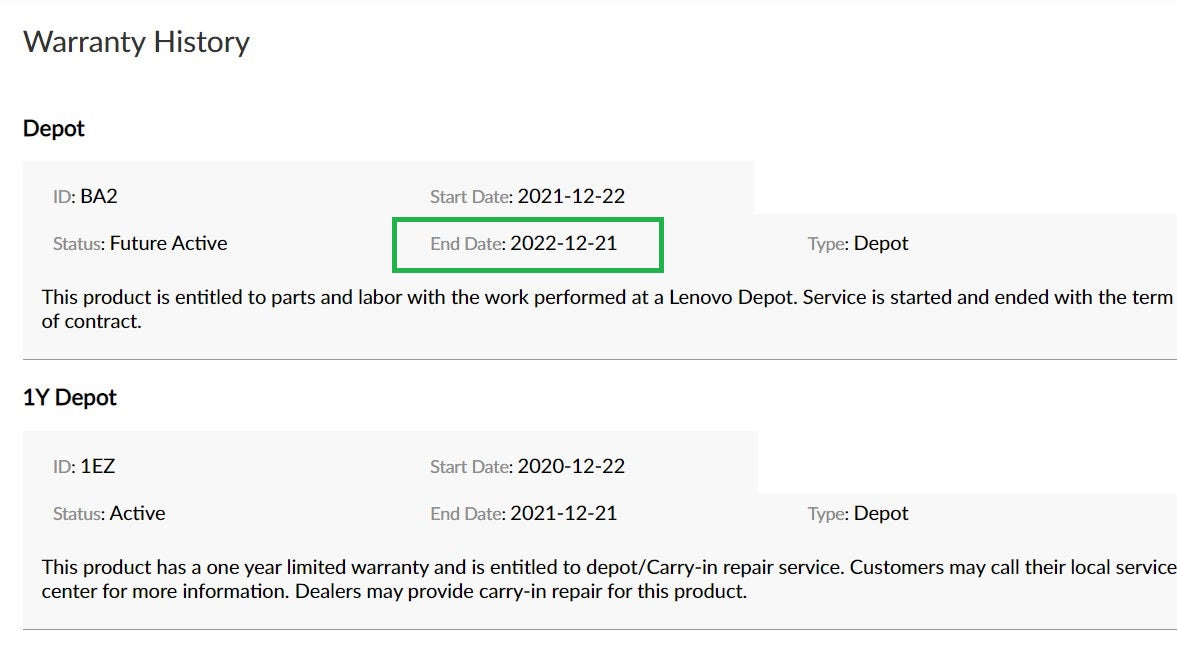
Task: Click the Lenovo Depot service description text
Action: pos(607,309)
